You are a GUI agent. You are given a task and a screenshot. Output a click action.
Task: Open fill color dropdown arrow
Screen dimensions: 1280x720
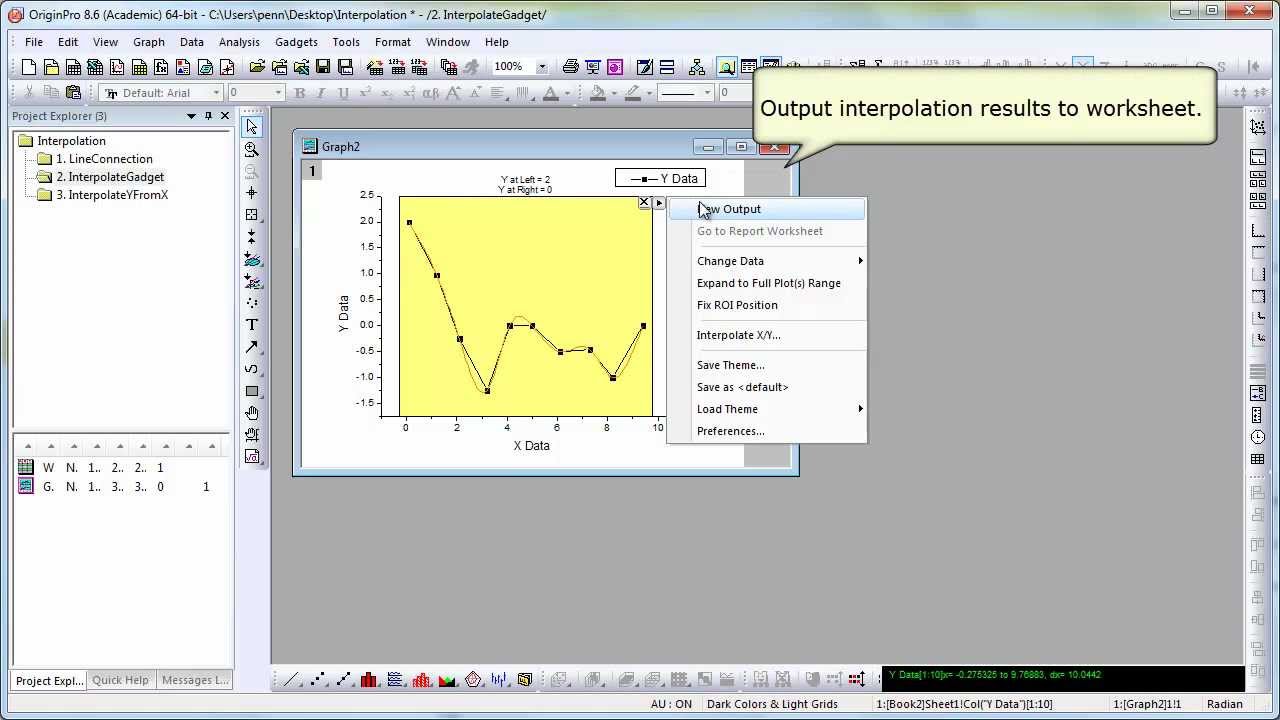(612, 93)
